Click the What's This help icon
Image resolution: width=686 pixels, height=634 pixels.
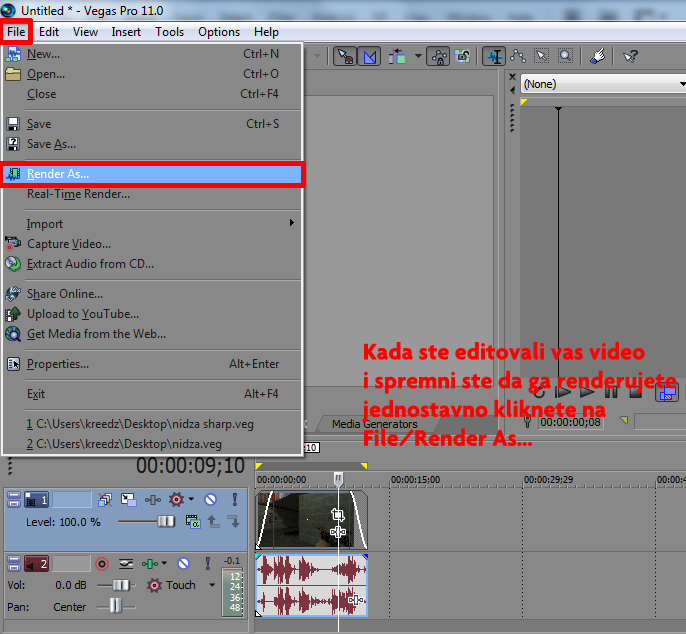tap(630, 56)
